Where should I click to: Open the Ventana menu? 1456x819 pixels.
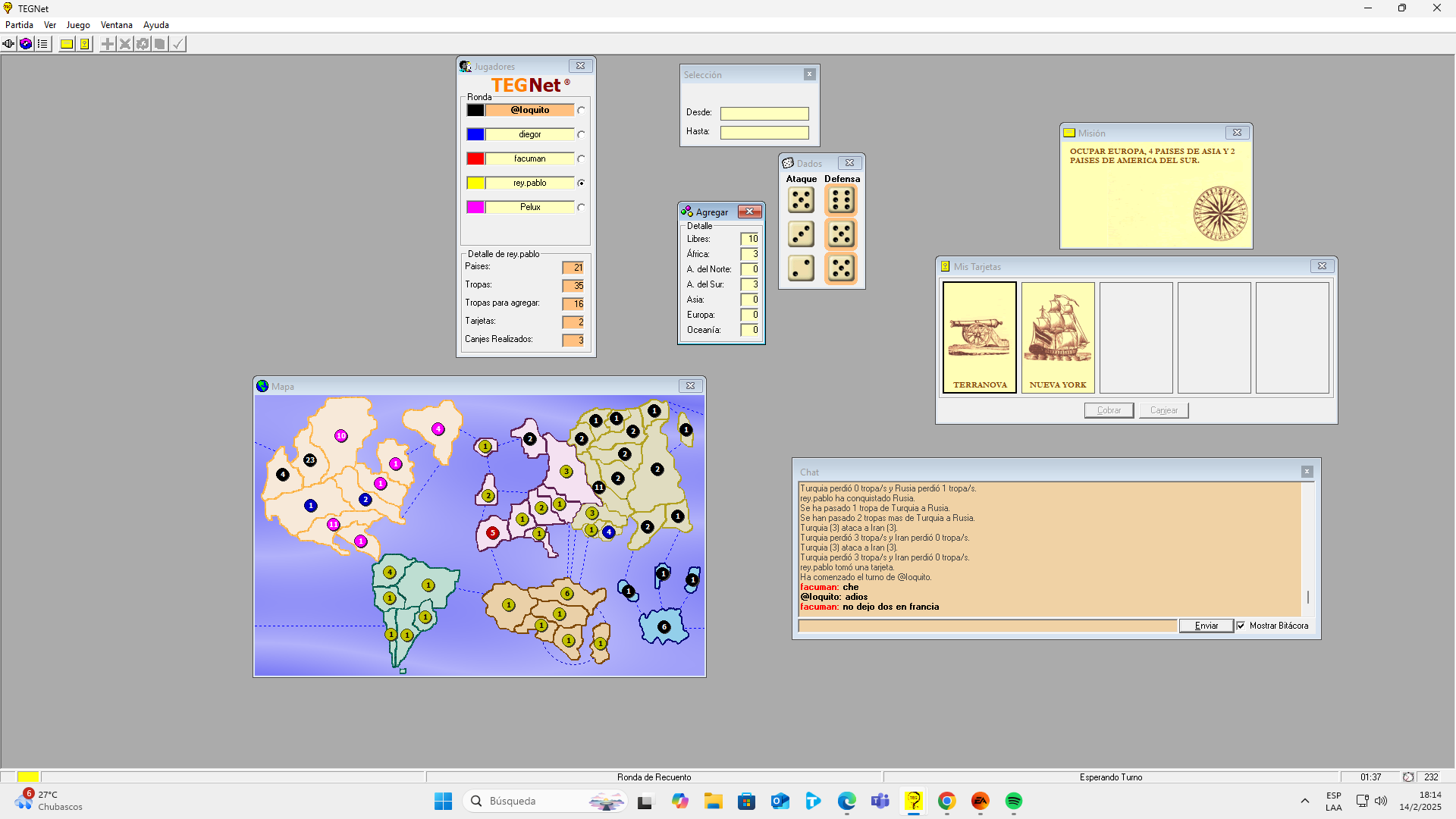[116, 25]
